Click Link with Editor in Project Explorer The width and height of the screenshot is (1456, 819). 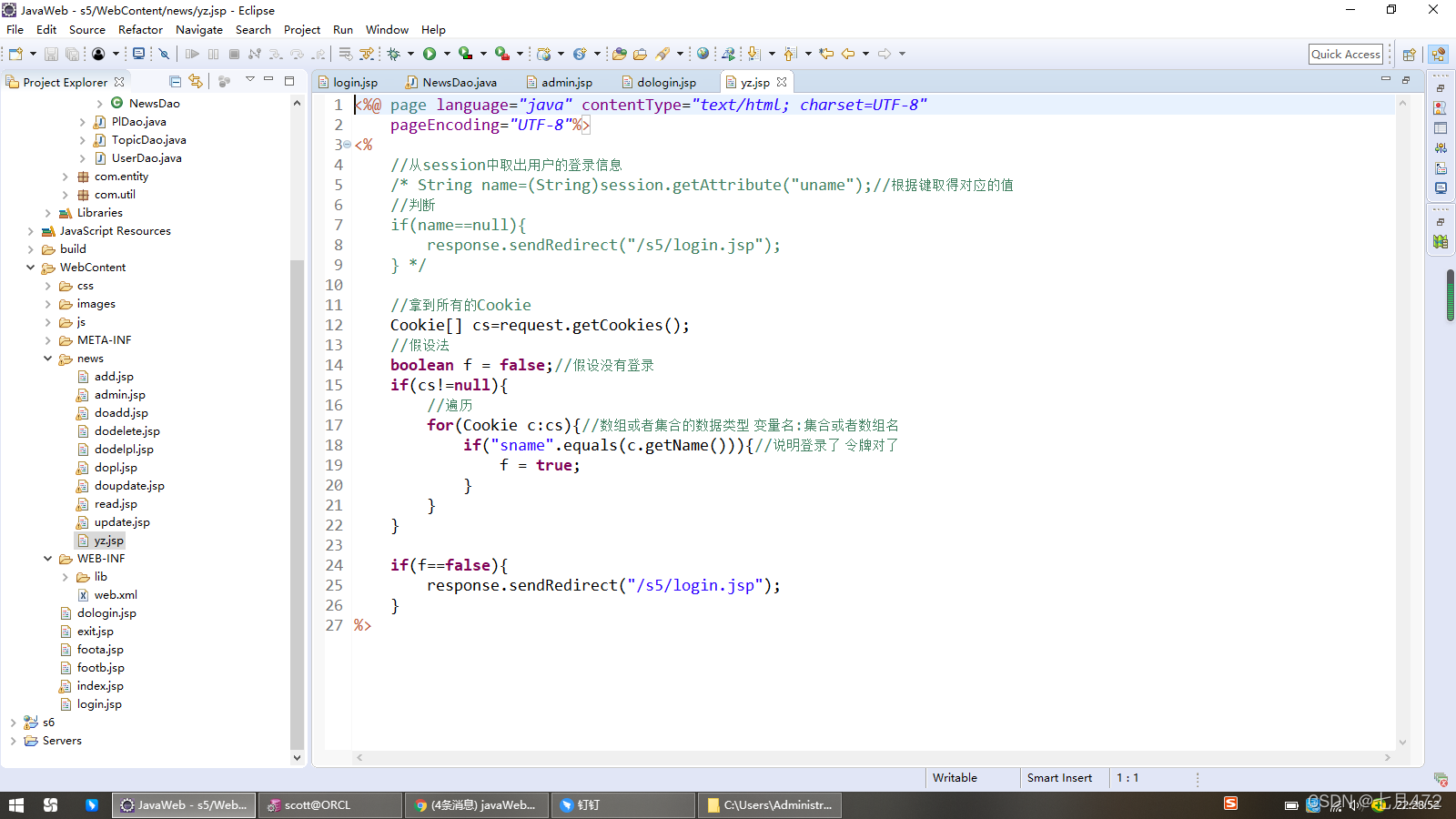(x=196, y=81)
